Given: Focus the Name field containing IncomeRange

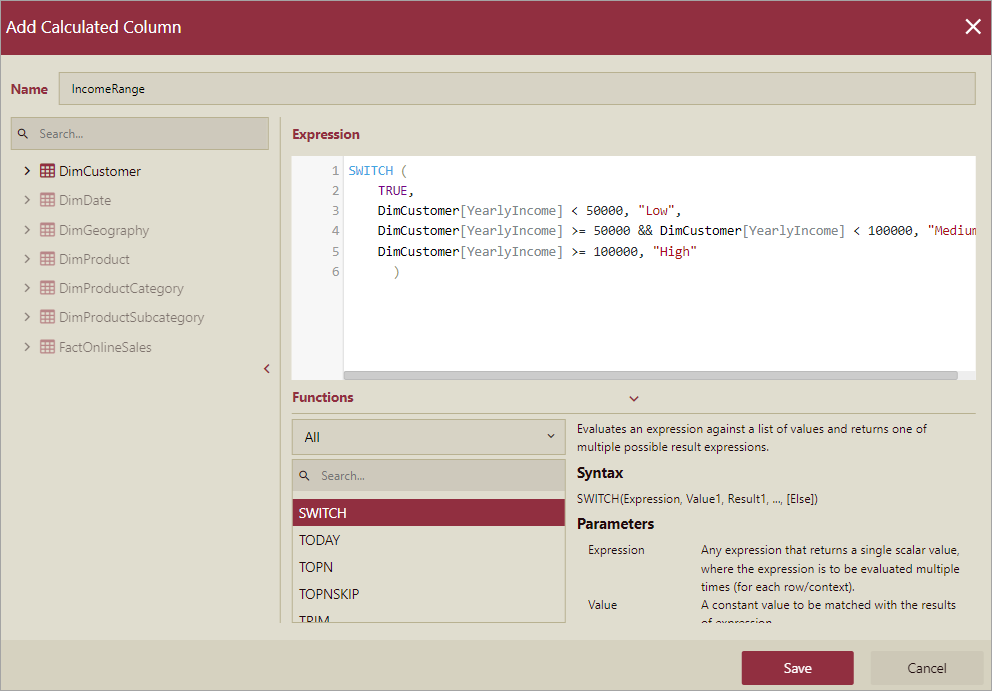Looking at the screenshot, I should 516,89.
